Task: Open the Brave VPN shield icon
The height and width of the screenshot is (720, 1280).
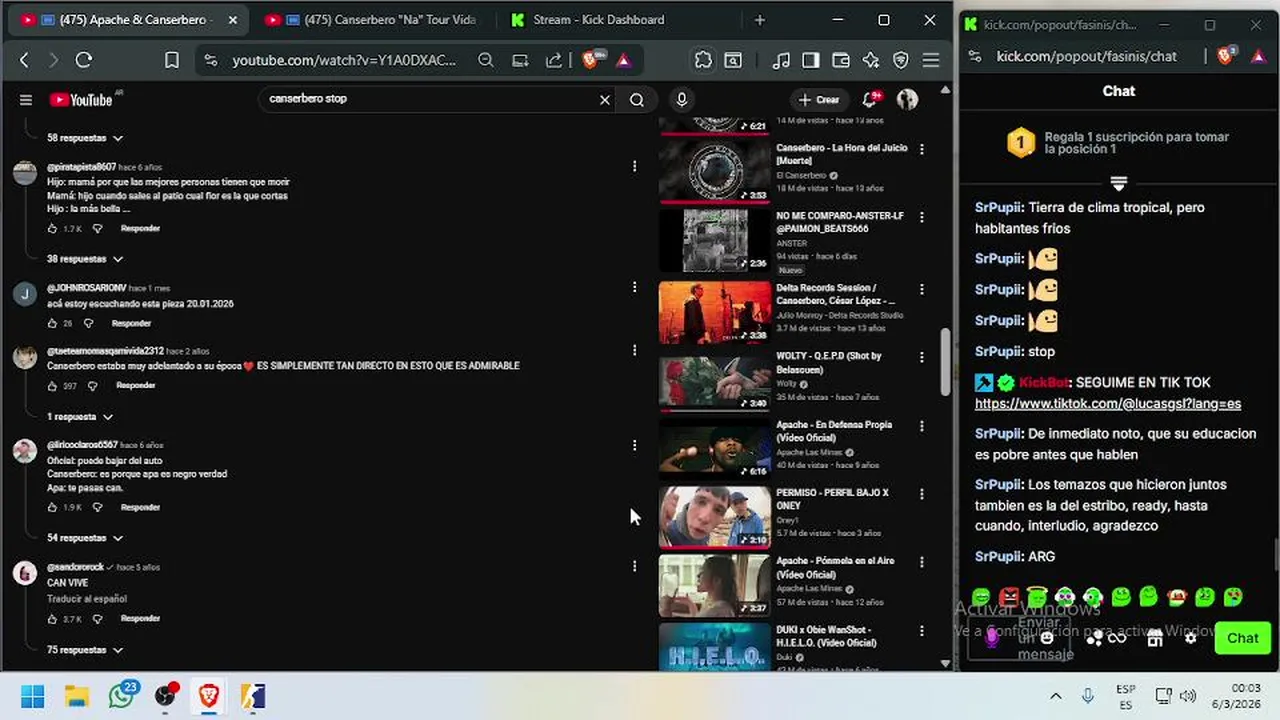Action: [901, 60]
